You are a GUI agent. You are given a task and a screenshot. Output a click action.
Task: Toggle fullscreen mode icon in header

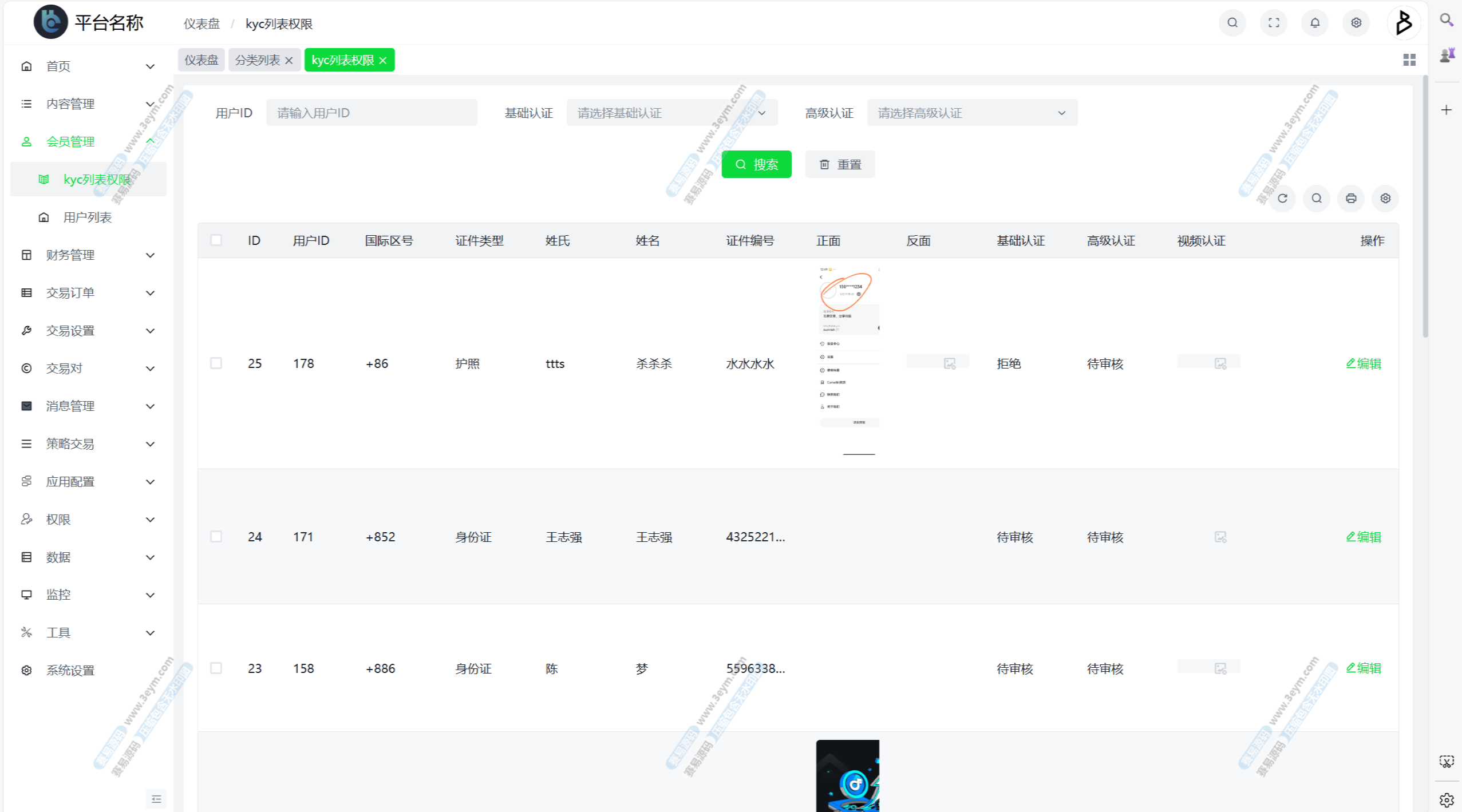pyautogui.click(x=1274, y=23)
